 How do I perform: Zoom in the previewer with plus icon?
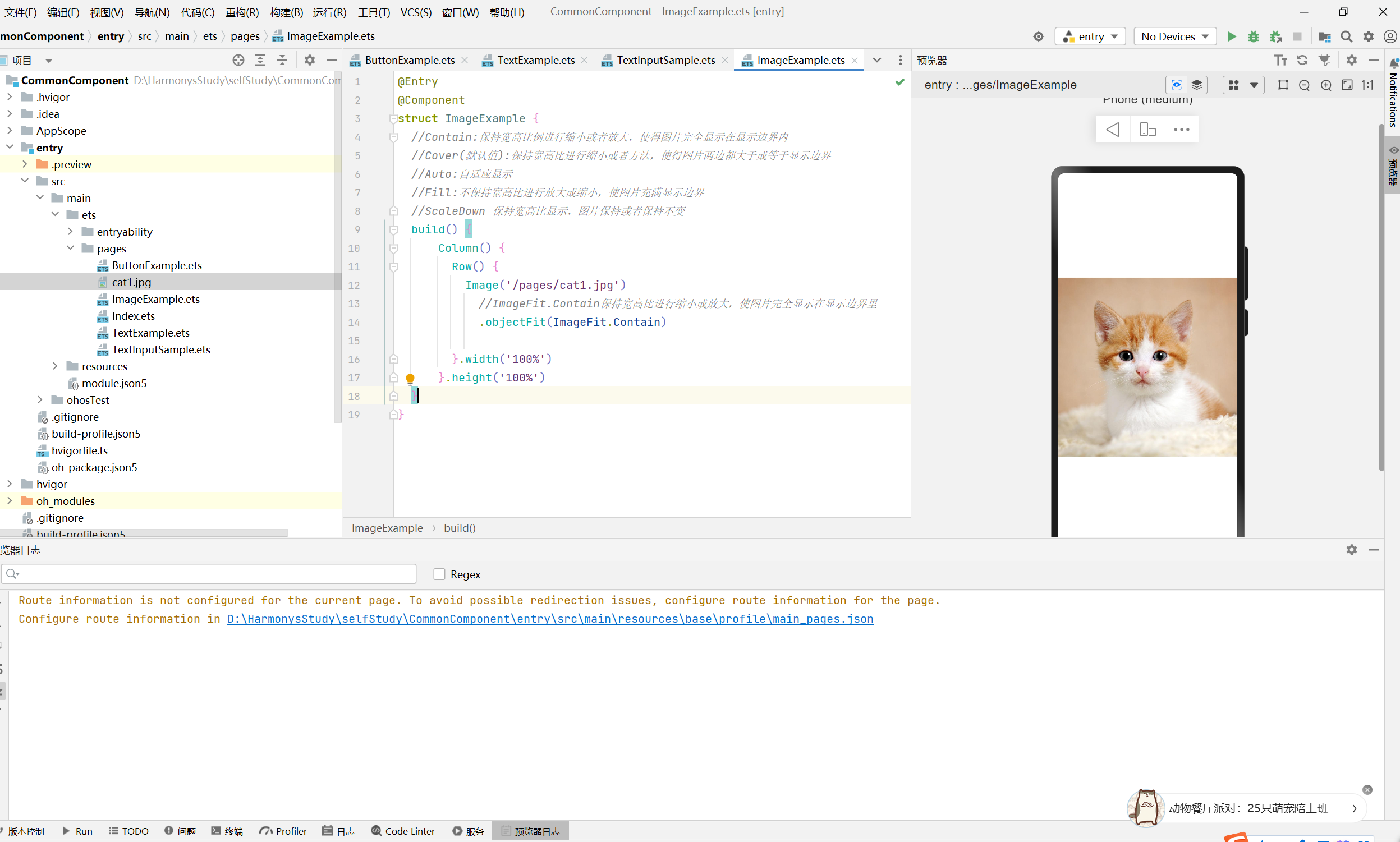click(x=1326, y=85)
